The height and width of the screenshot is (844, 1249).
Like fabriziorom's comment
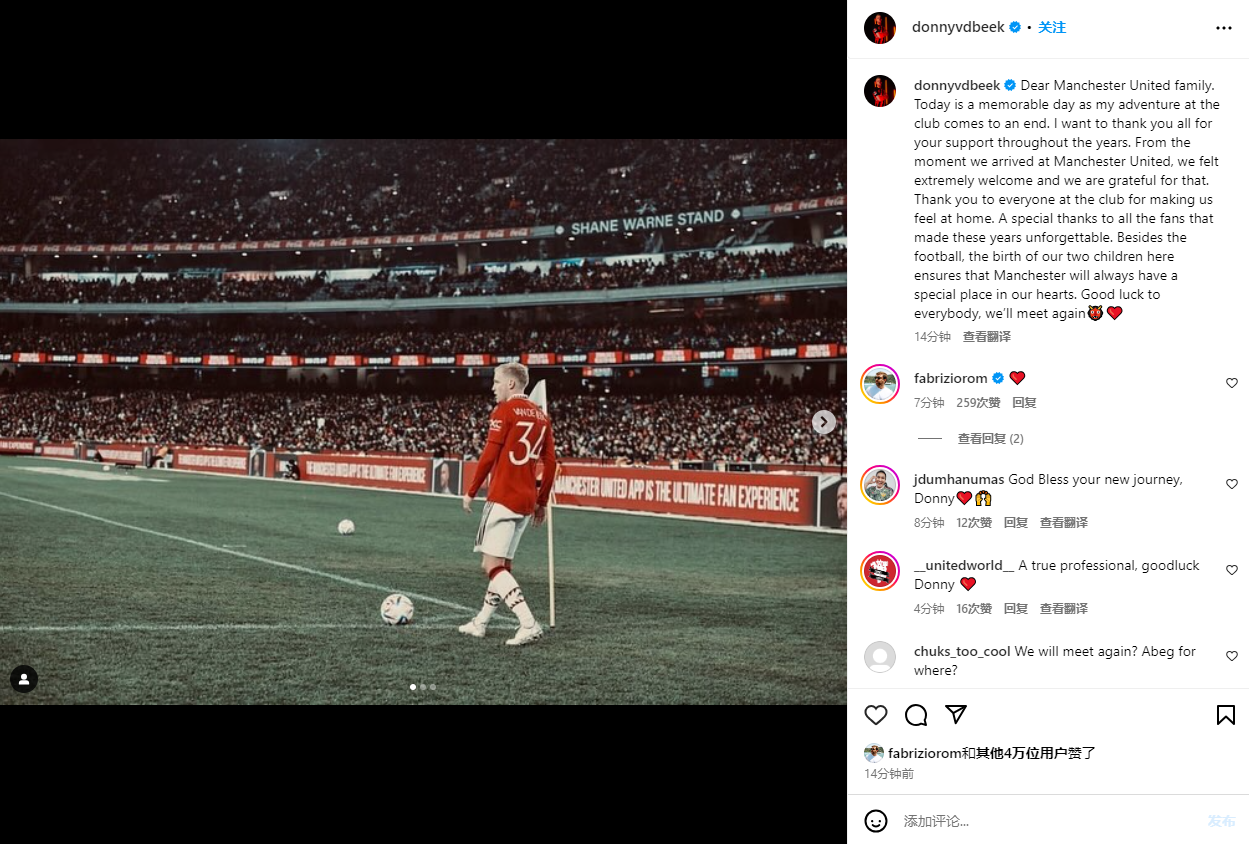[x=1232, y=383]
